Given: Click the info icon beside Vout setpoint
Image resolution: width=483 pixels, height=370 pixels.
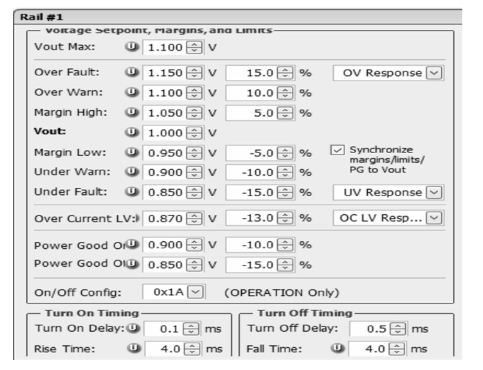Looking at the screenshot, I should point(132,132).
